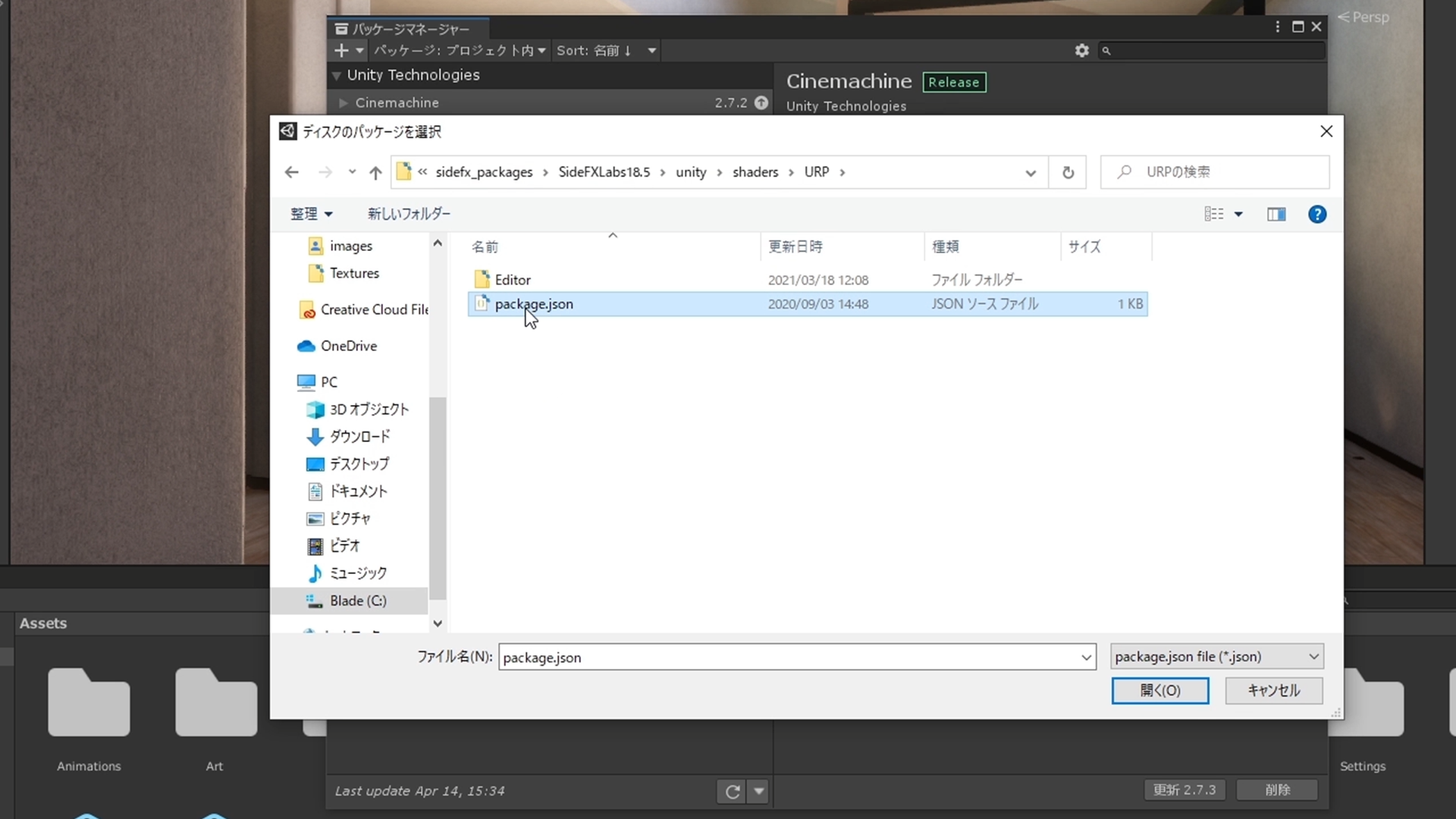Collapse the Unity Technologies package group
The image size is (1456, 819).
[x=337, y=76]
